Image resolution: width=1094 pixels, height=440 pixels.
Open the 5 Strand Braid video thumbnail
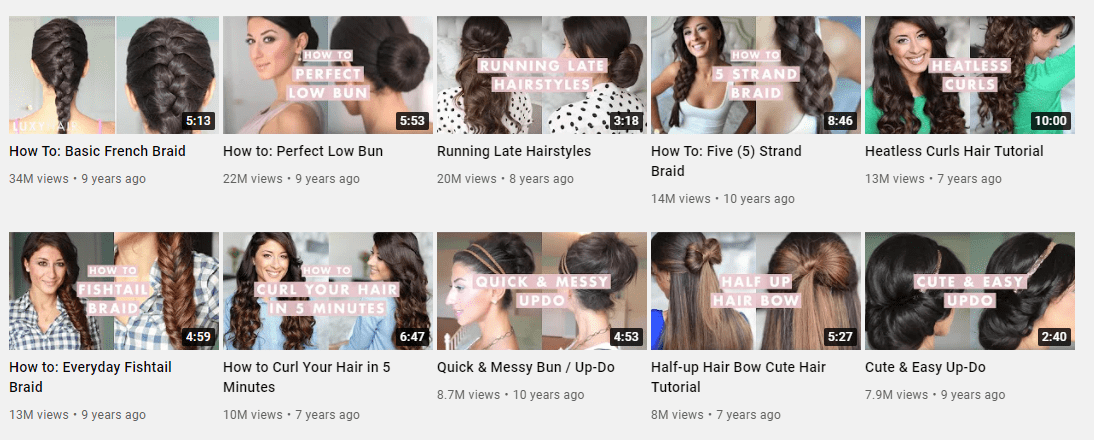[756, 75]
